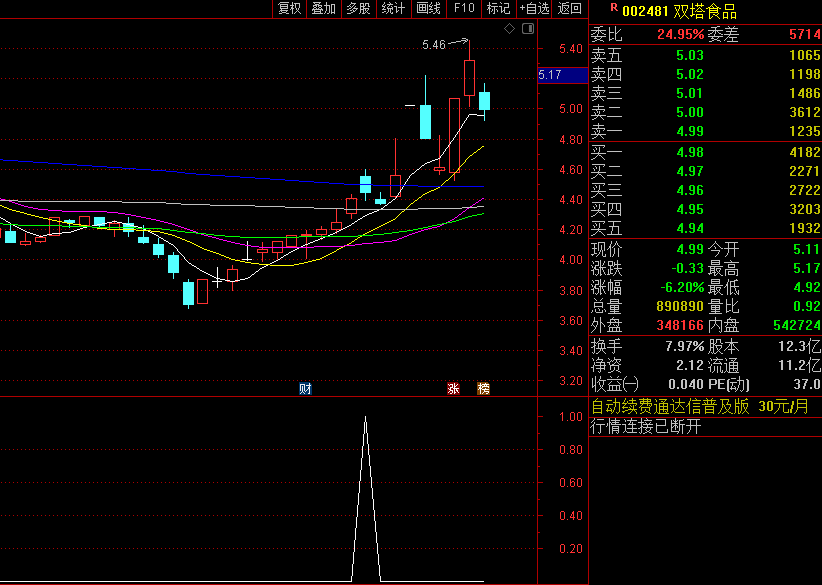Open F10 company information

pyautogui.click(x=463, y=9)
